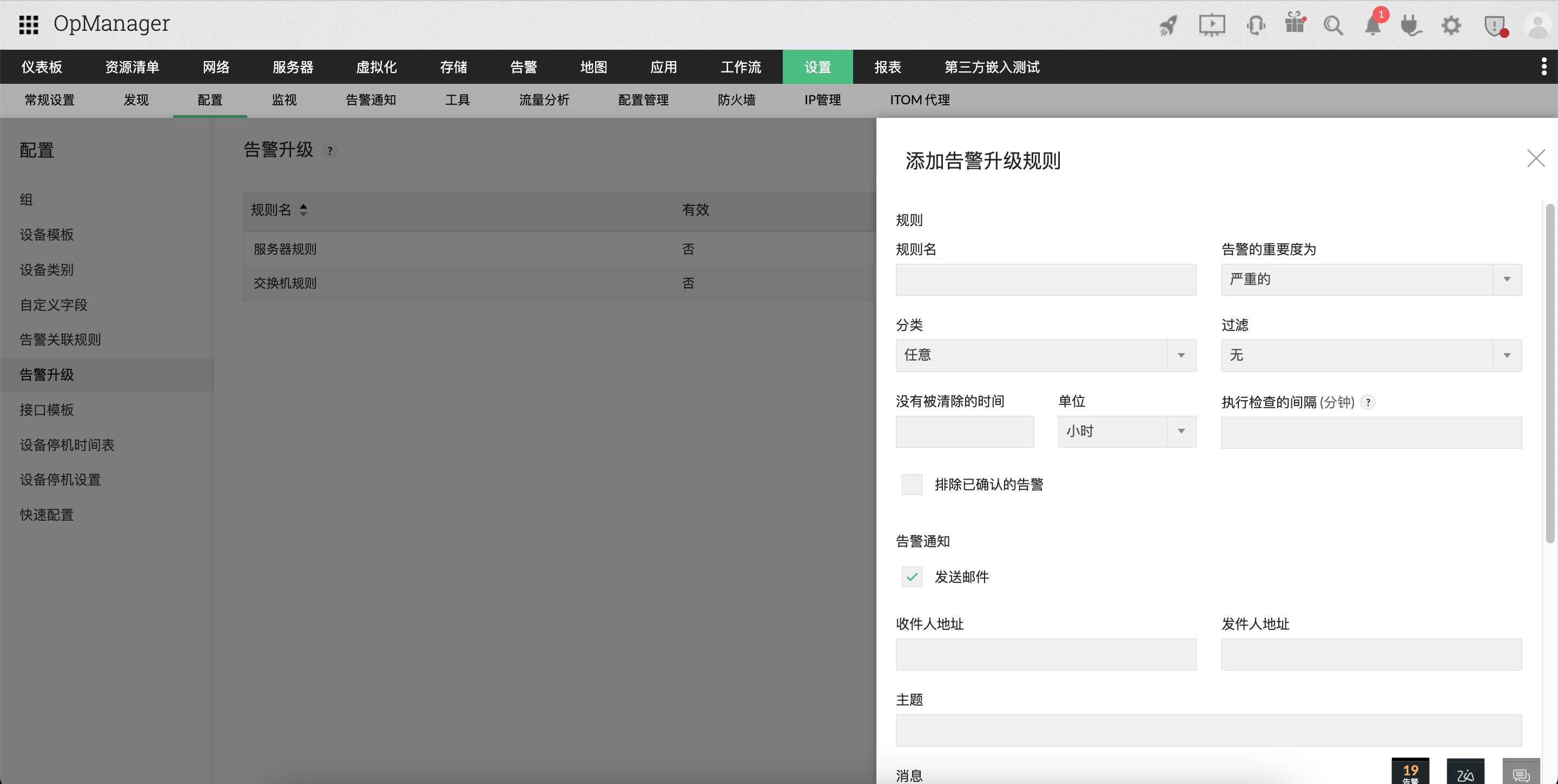Screen dimensions: 1558x784
Task: Uncheck the 发送邮件 option
Action: [912, 577]
